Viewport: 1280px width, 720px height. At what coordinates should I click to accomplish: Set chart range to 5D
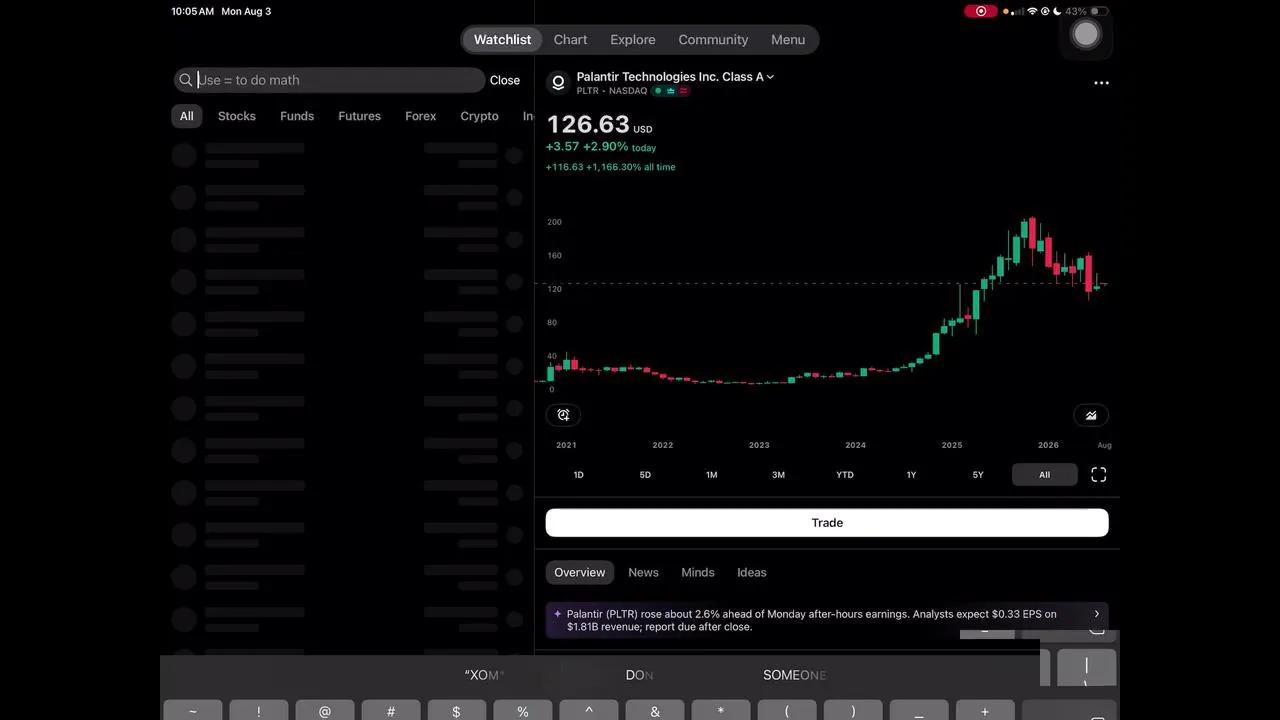coord(645,475)
